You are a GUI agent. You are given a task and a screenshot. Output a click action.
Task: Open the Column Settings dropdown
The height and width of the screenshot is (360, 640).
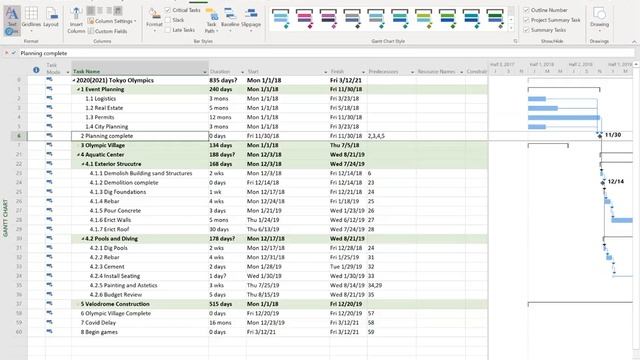tap(112, 21)
